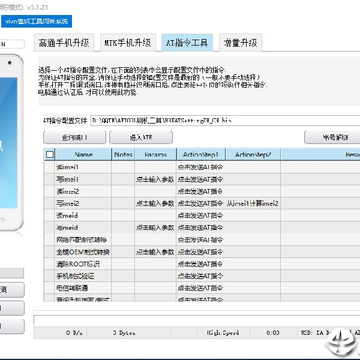Select the 清除ROOT标识 row name
Screen dimensions: 360x360
point(78,264)
